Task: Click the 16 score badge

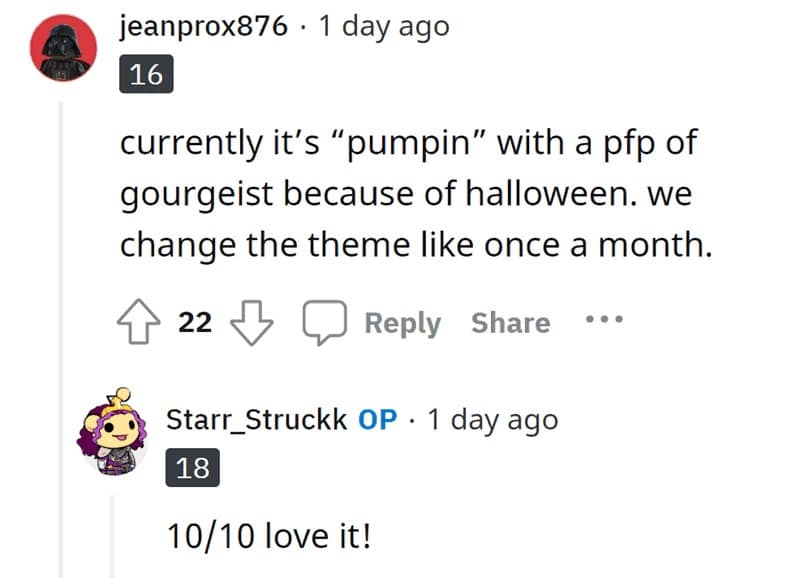Action: coord(147,74)
